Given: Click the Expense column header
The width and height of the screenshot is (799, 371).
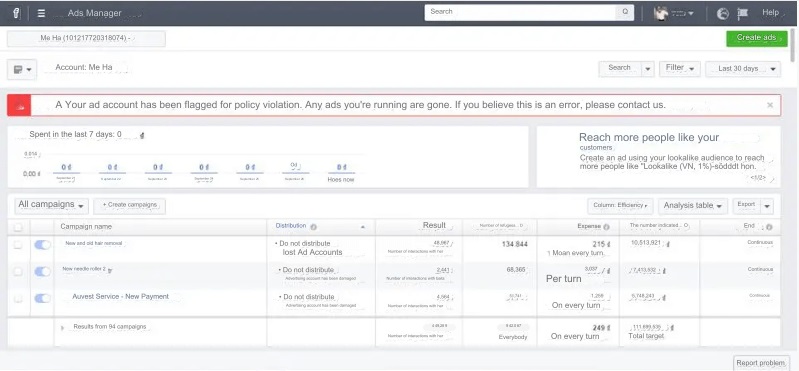Looking at the screenshot, I should point(589,227).
